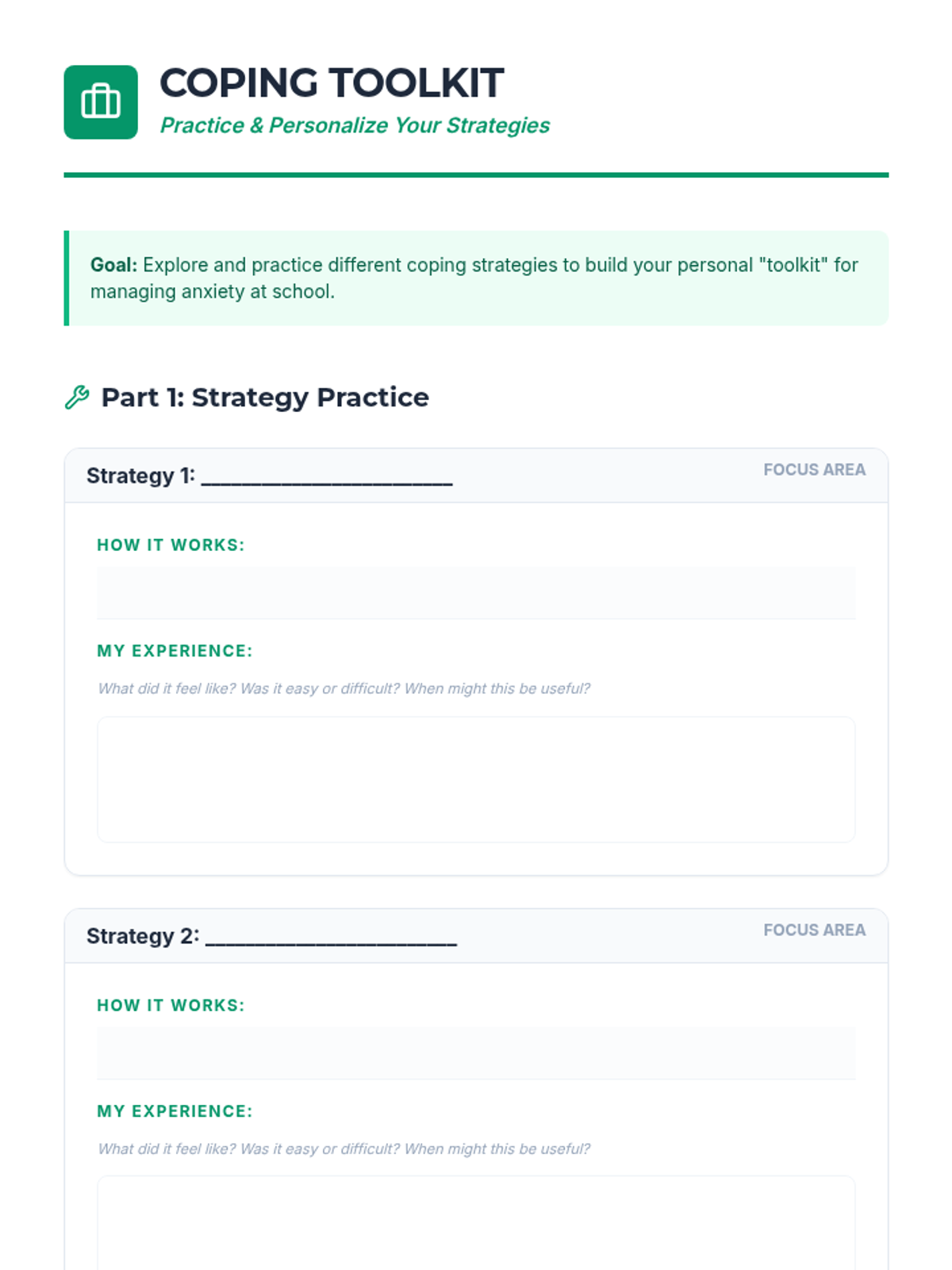Click Strategy 2 My Experience text box
952x1270 pixels.
coord(476,1223)
